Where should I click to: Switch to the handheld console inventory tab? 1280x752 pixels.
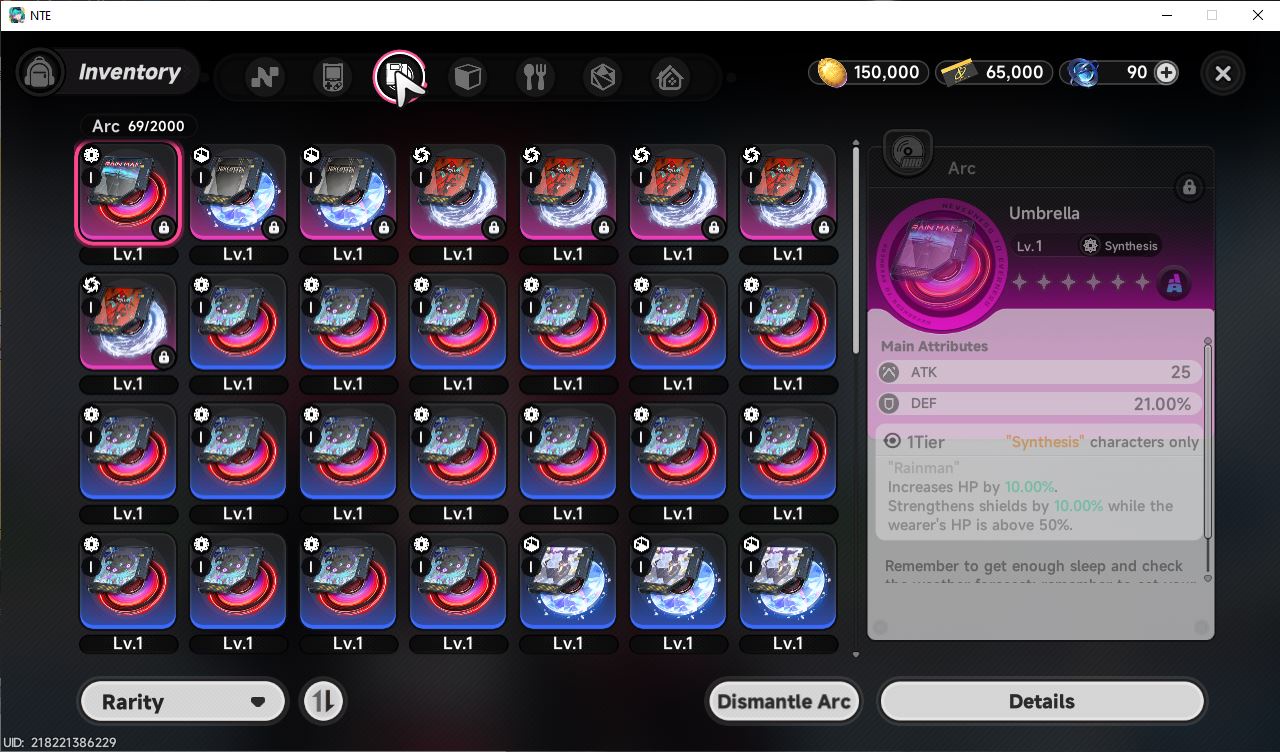(333, 77)
